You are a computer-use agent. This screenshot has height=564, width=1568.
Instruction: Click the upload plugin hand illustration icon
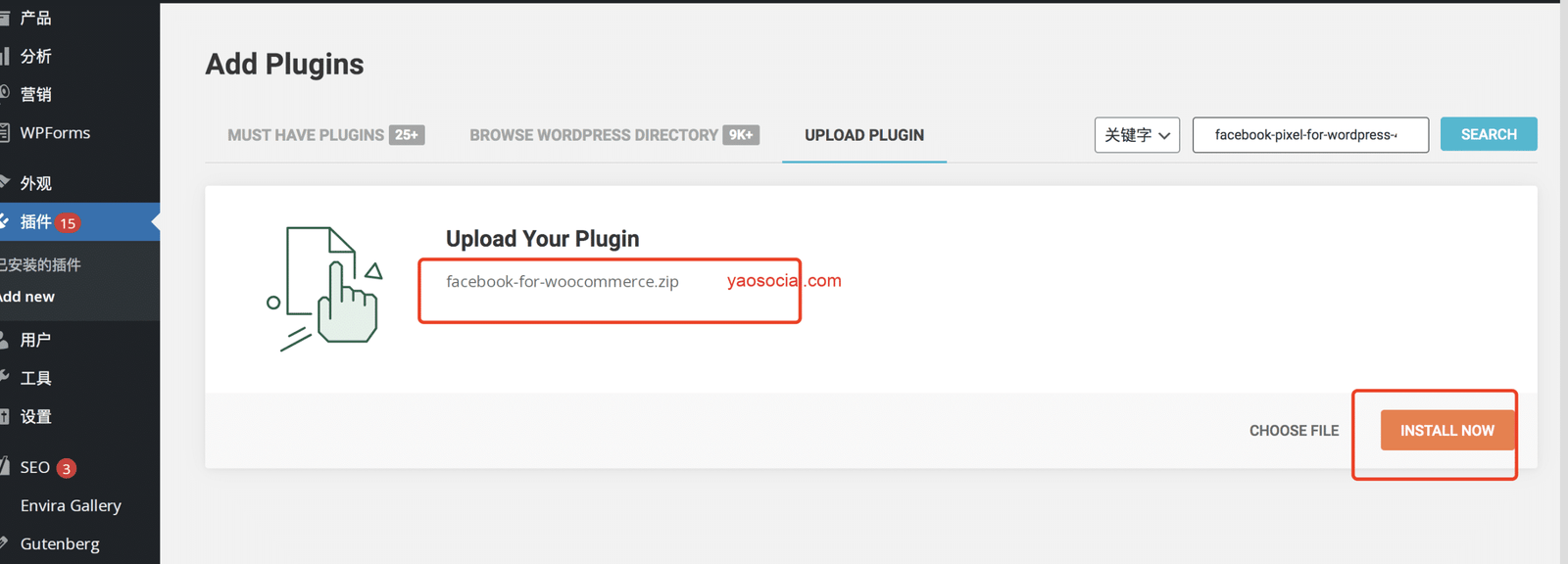tap(327, 288)
